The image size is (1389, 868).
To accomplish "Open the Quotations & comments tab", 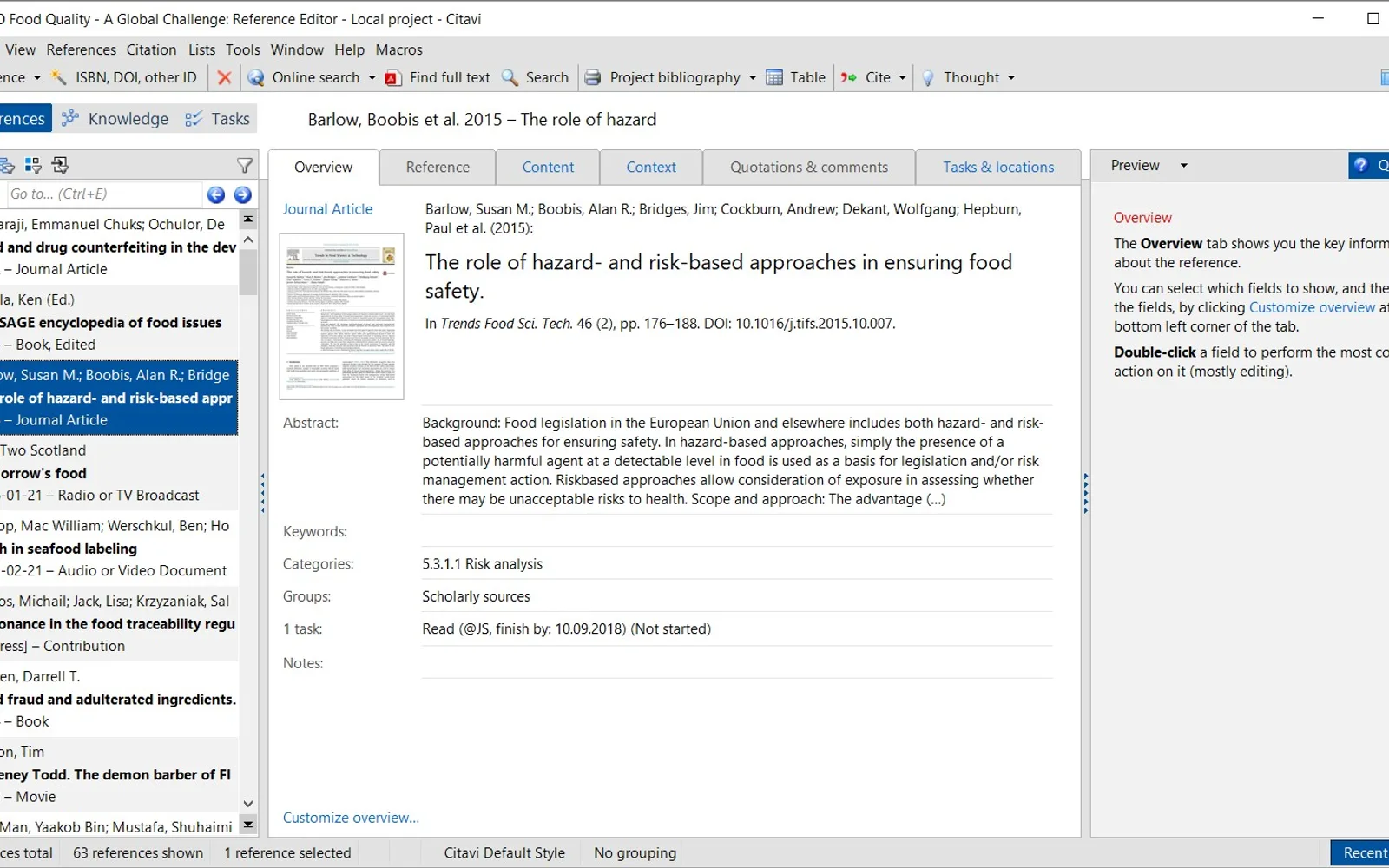I will [809, 168].
